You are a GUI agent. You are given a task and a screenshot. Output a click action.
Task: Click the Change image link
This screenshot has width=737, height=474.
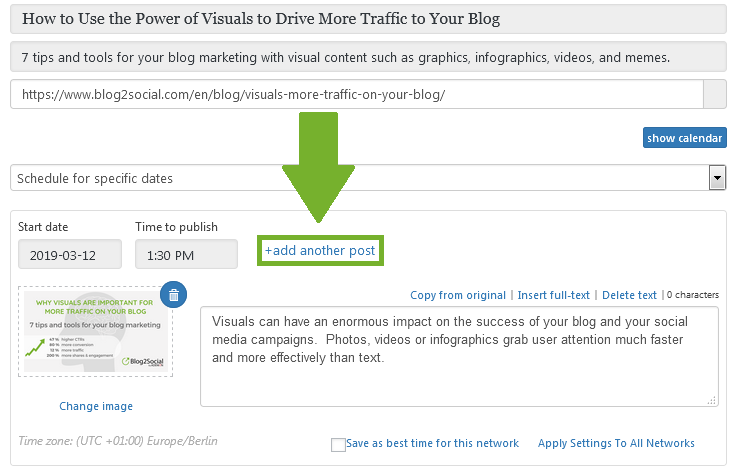(x=96, y=406)
